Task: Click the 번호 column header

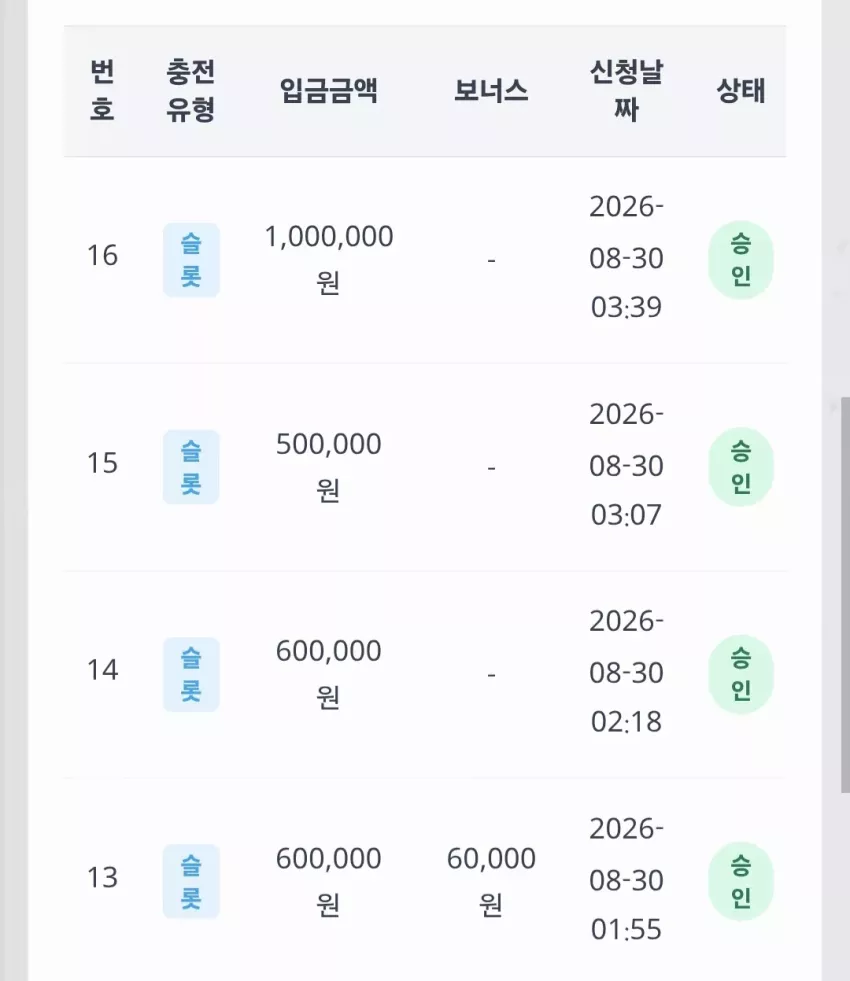Action: [102, 91]
